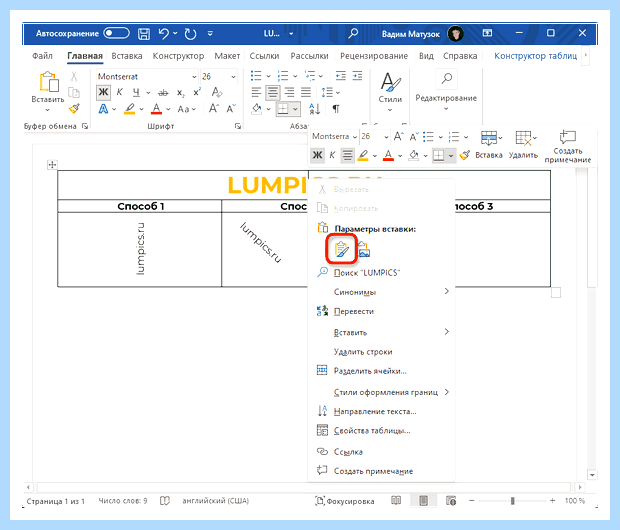Click the Sort A-Z icon

coord(315,109)
